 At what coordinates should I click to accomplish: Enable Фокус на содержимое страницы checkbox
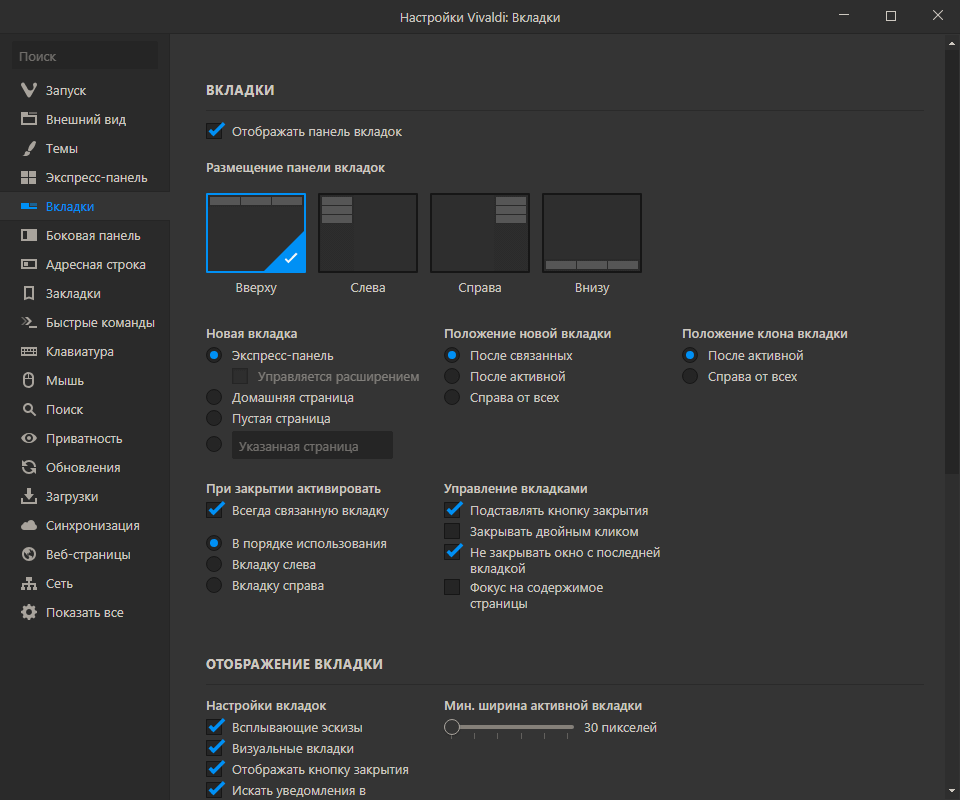pos(452,587)
